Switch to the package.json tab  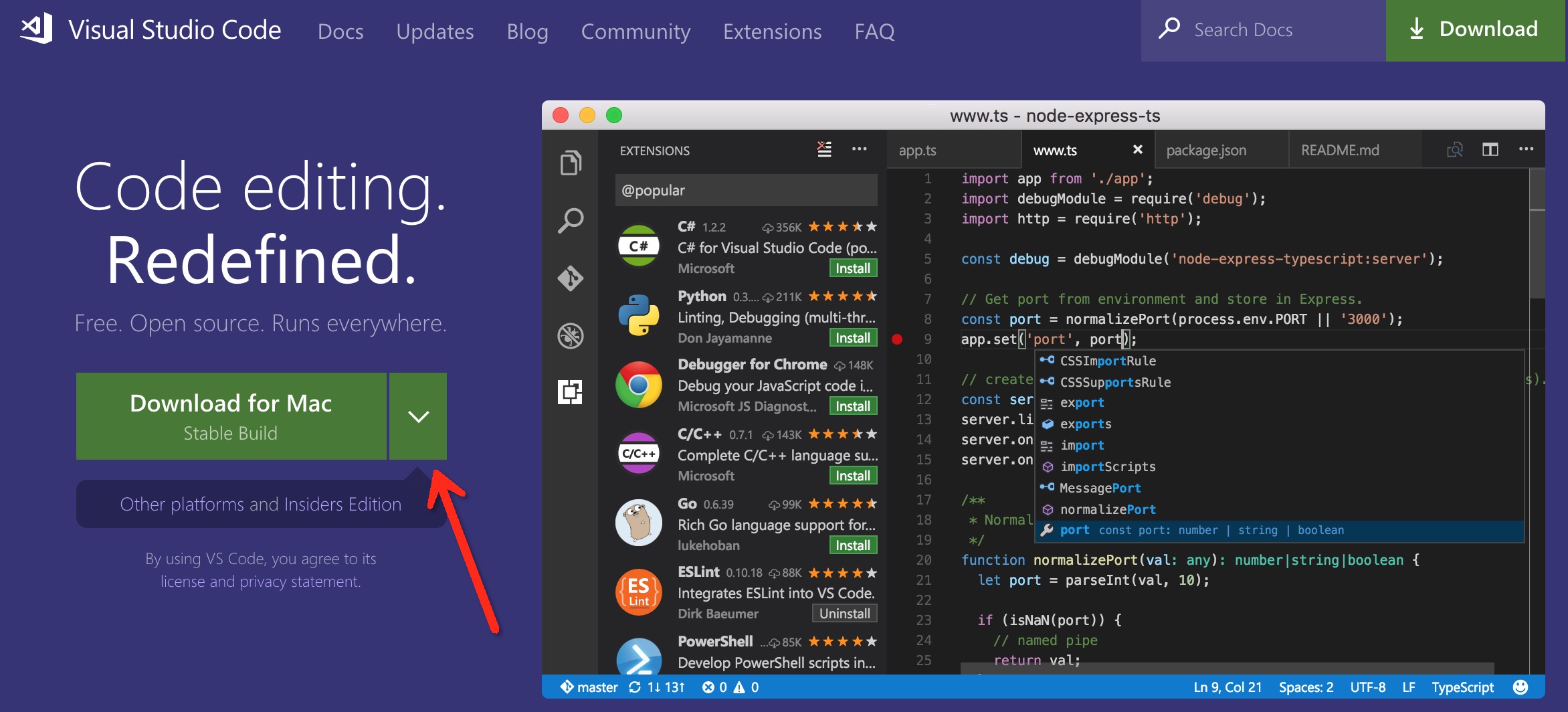point(1206,151)
